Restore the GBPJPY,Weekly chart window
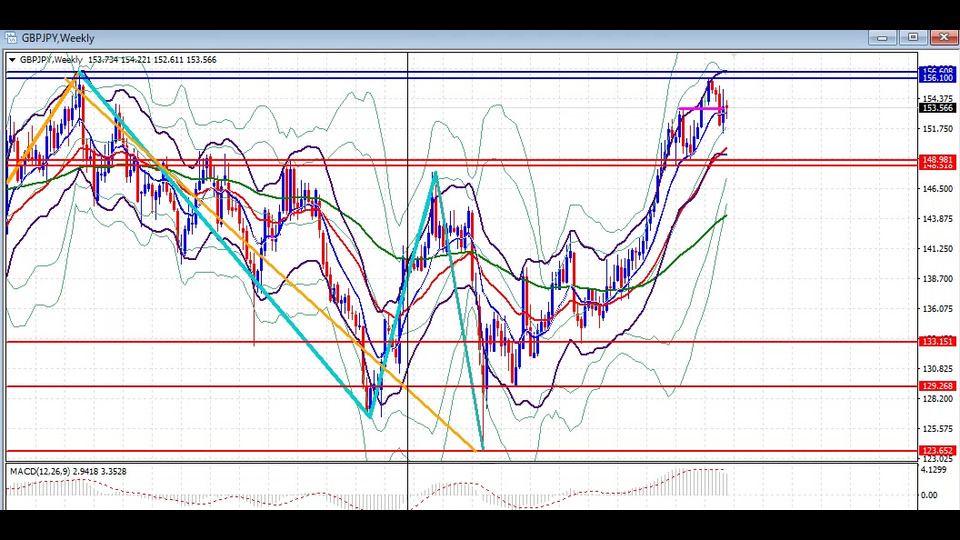This screenshot has width=960, height=540. coord(913,38)
